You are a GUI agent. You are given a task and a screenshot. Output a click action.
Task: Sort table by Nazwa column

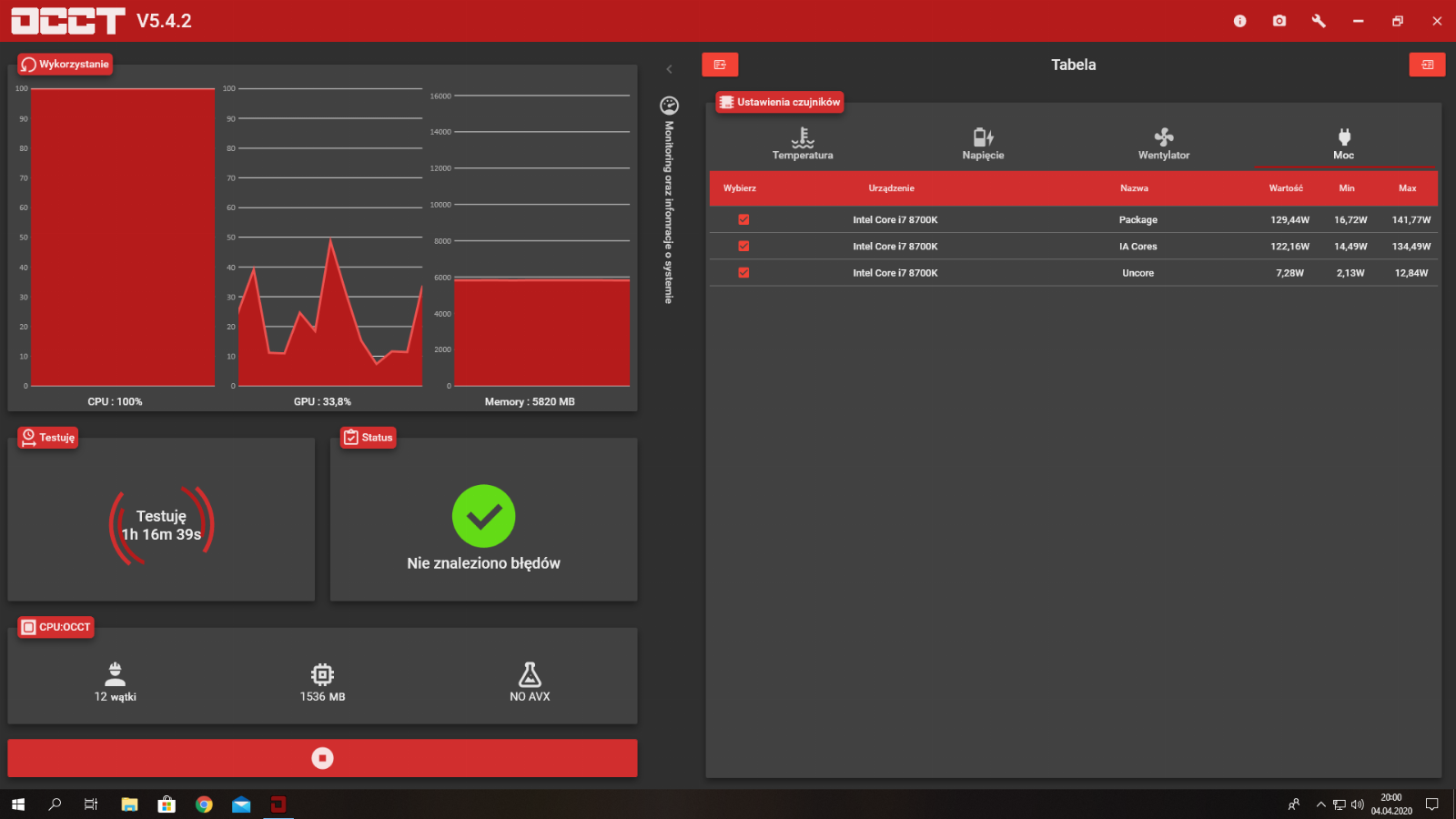tap(1134, 188)
